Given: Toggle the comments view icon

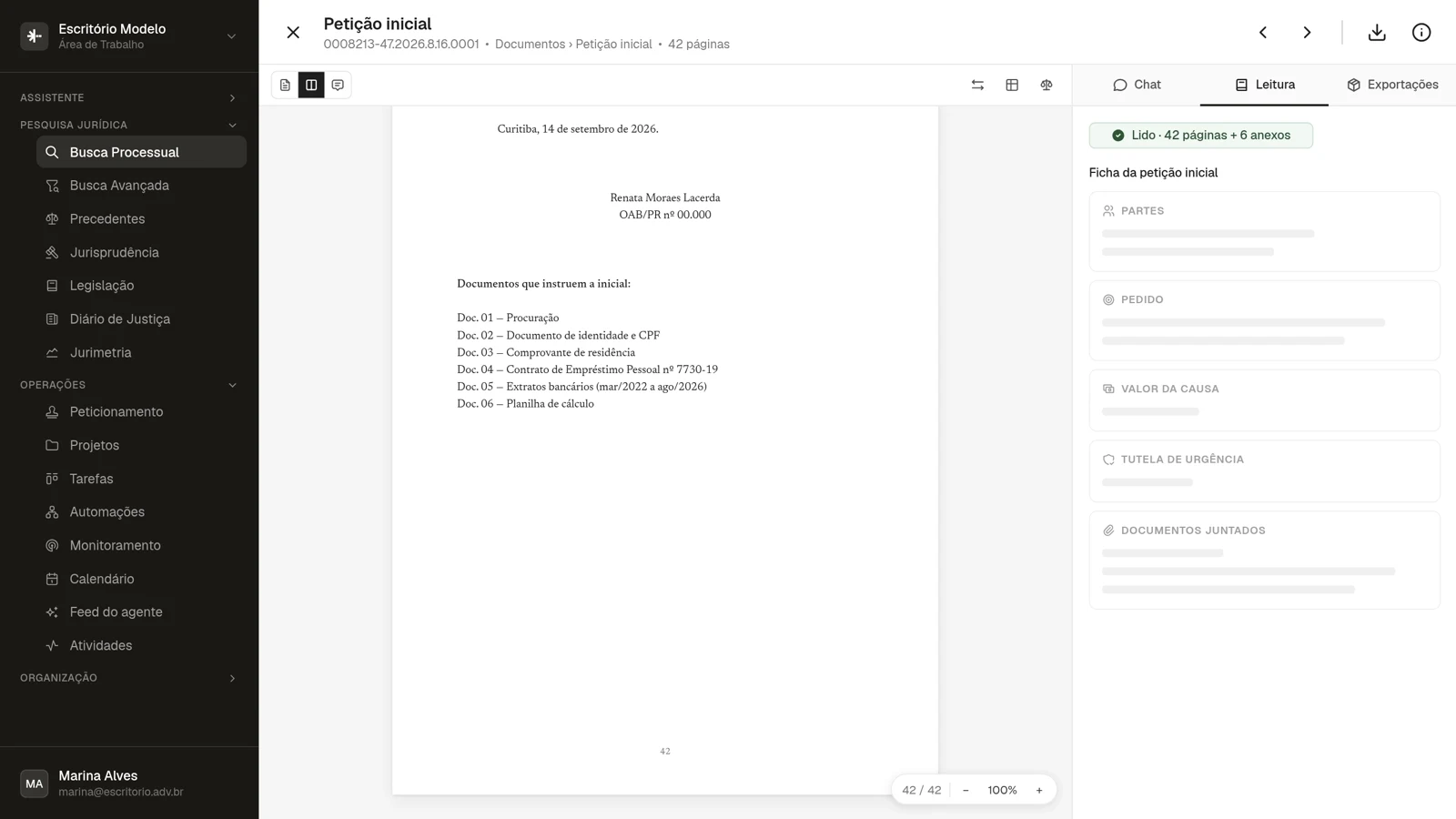Looking at the screenshot, I should 338,85.
